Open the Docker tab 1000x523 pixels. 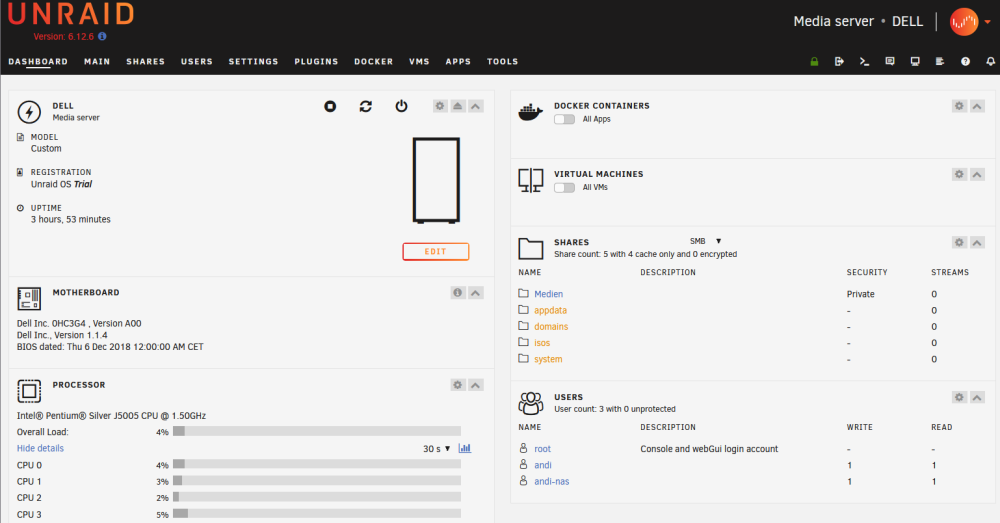click(x=374, y=61)
